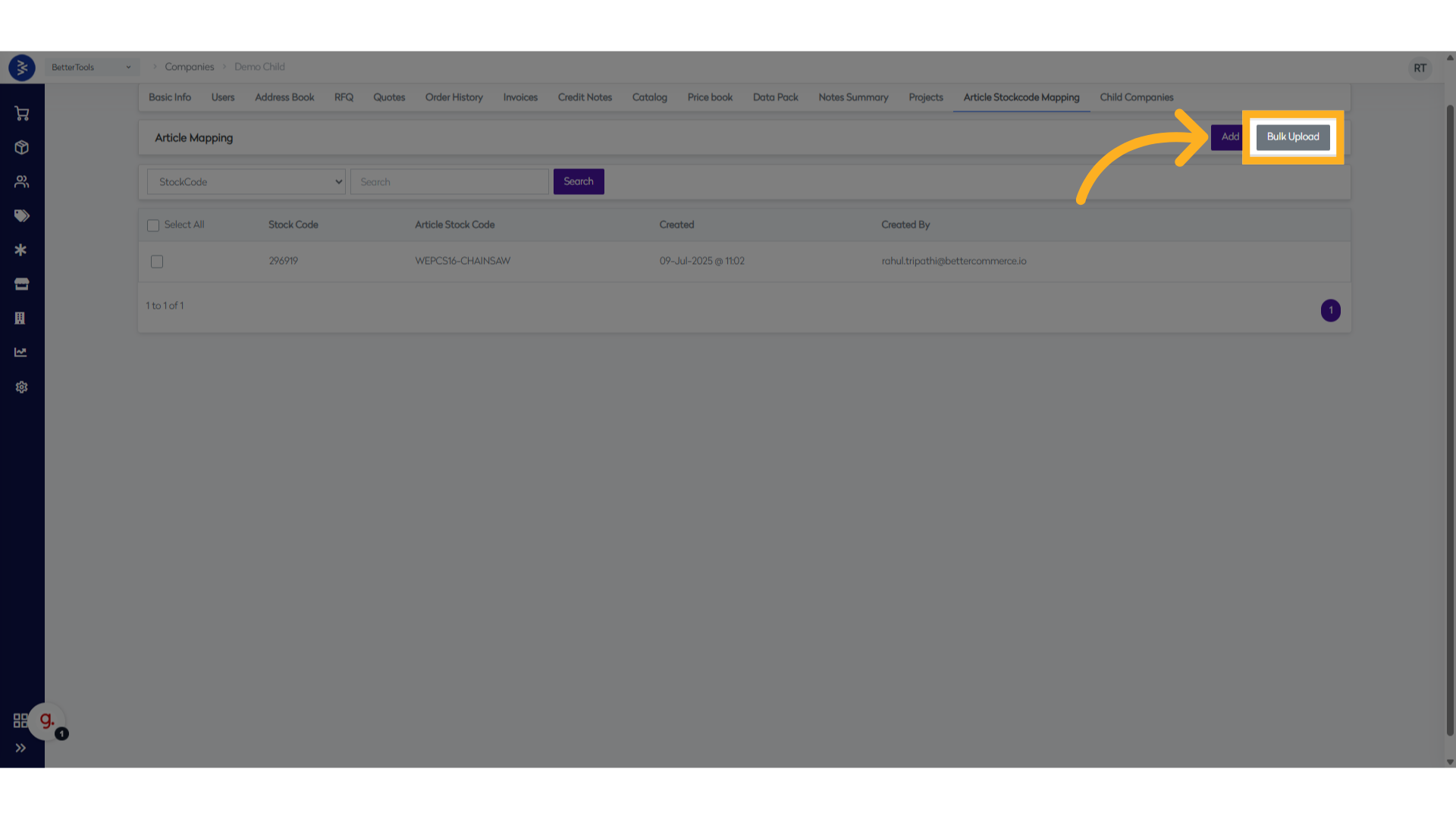Open the BetterTools organization dropdown

(91, 67)
